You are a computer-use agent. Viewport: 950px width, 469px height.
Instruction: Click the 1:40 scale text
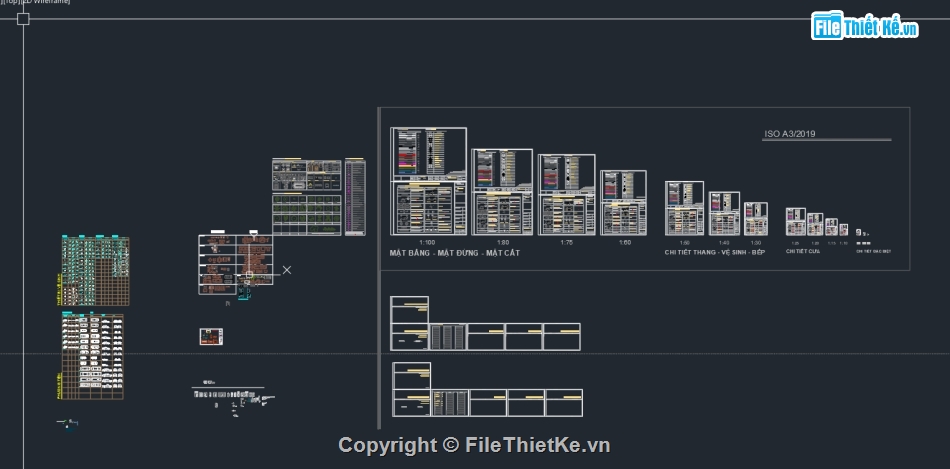pyautogui.click(x=724, y=242)
